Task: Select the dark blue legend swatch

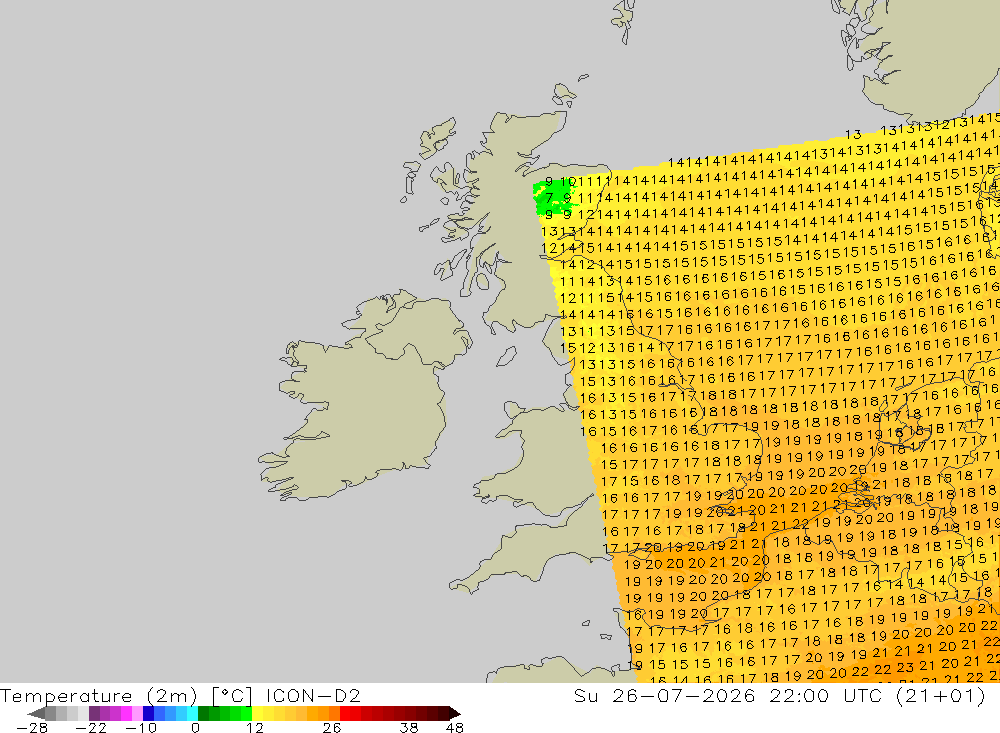Action: click(148, 713)
